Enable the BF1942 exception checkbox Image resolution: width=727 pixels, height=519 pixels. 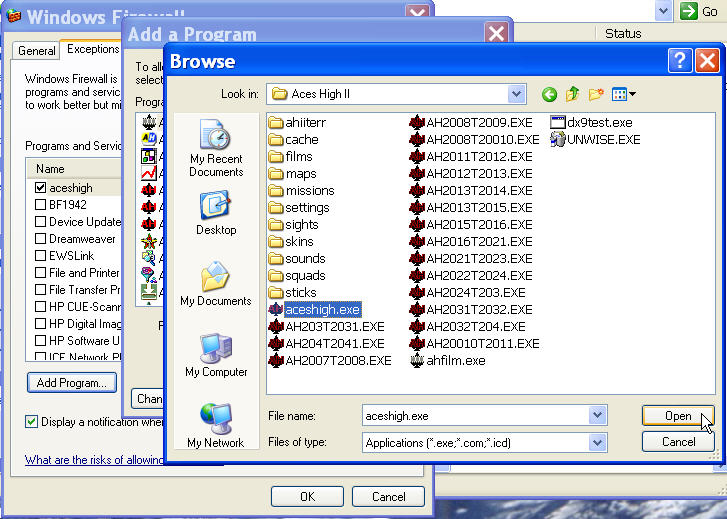(40, 205)
